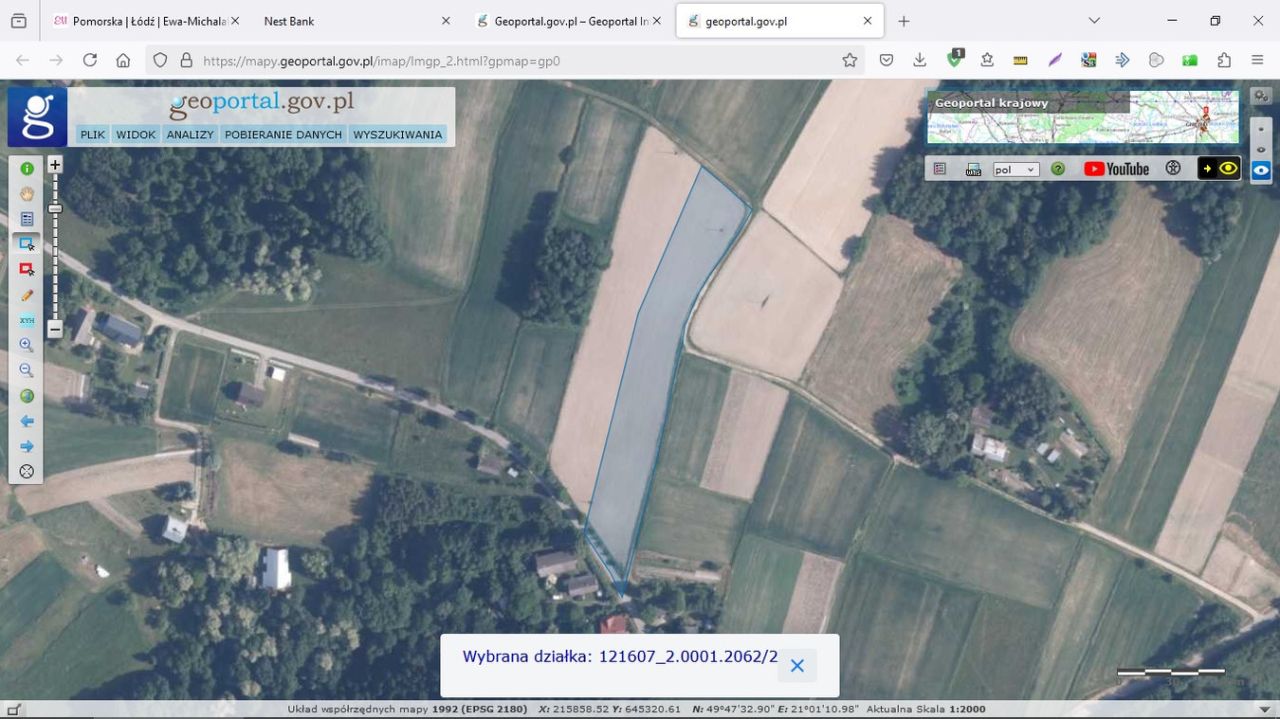Switch to the Nest Bank tab

tap(288, 20)
